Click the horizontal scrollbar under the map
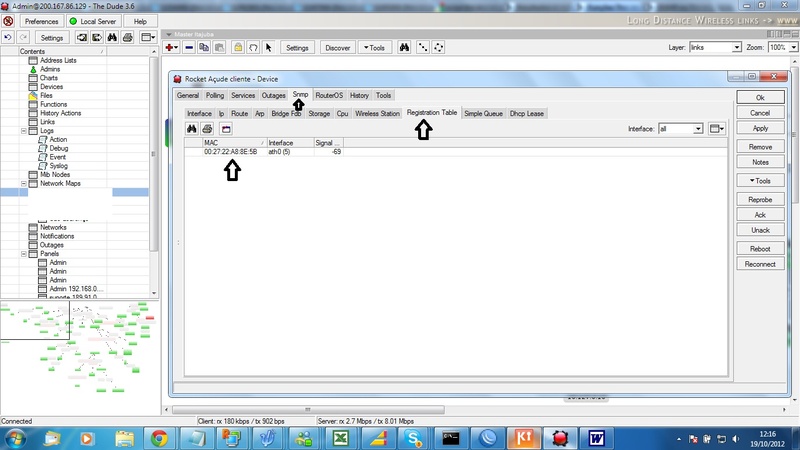The width and height of the screenshot is (800, 450). click(308, 410)
